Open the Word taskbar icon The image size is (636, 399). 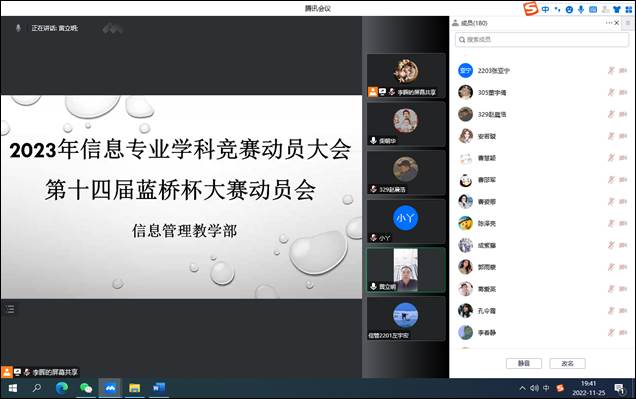tap(159, 388)
